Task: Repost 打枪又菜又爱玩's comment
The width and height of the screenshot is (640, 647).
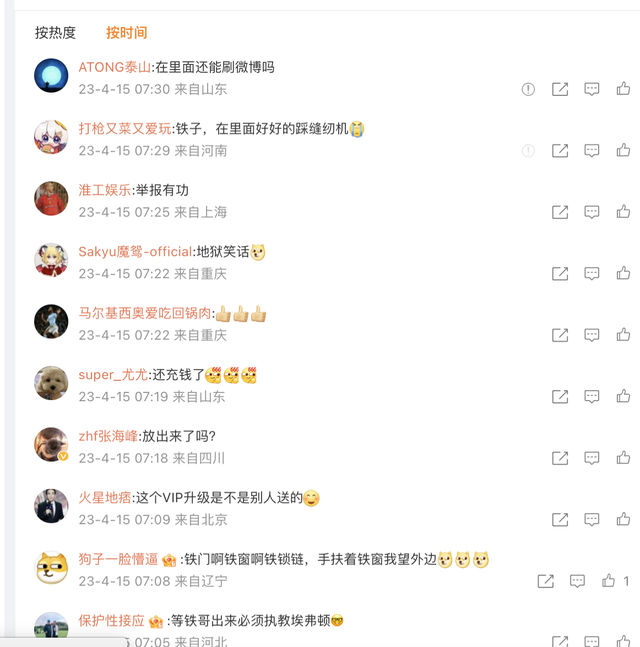Action: pyautogui.click(x=560, y=151)
